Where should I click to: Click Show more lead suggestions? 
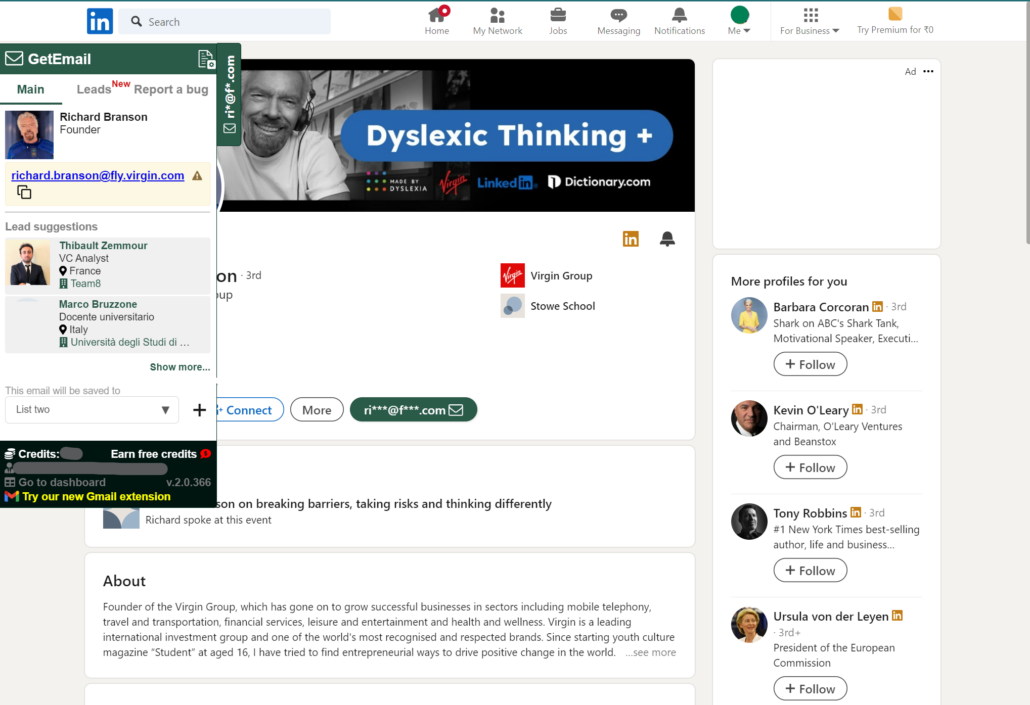tap(180, 367)
